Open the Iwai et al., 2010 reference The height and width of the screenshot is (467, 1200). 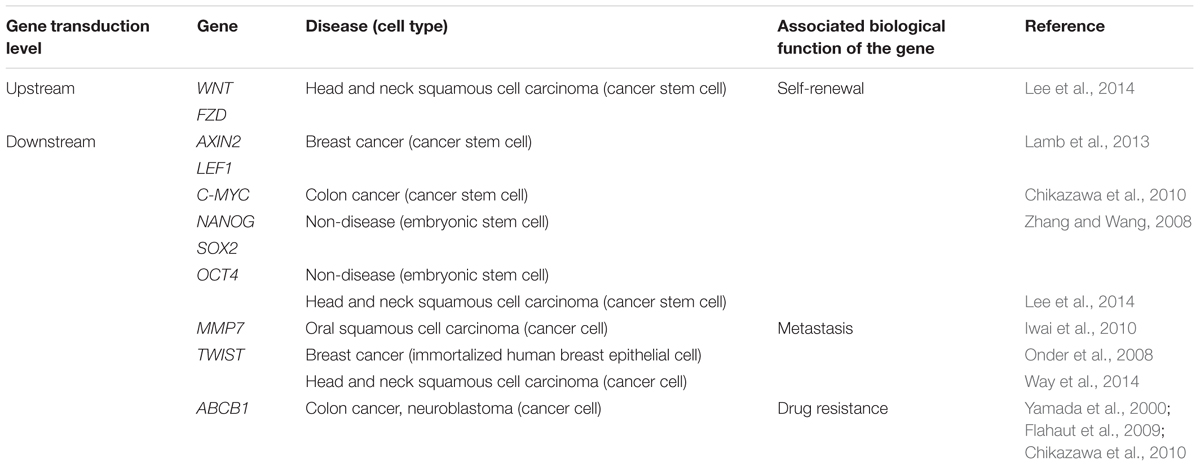(1082, 328)
